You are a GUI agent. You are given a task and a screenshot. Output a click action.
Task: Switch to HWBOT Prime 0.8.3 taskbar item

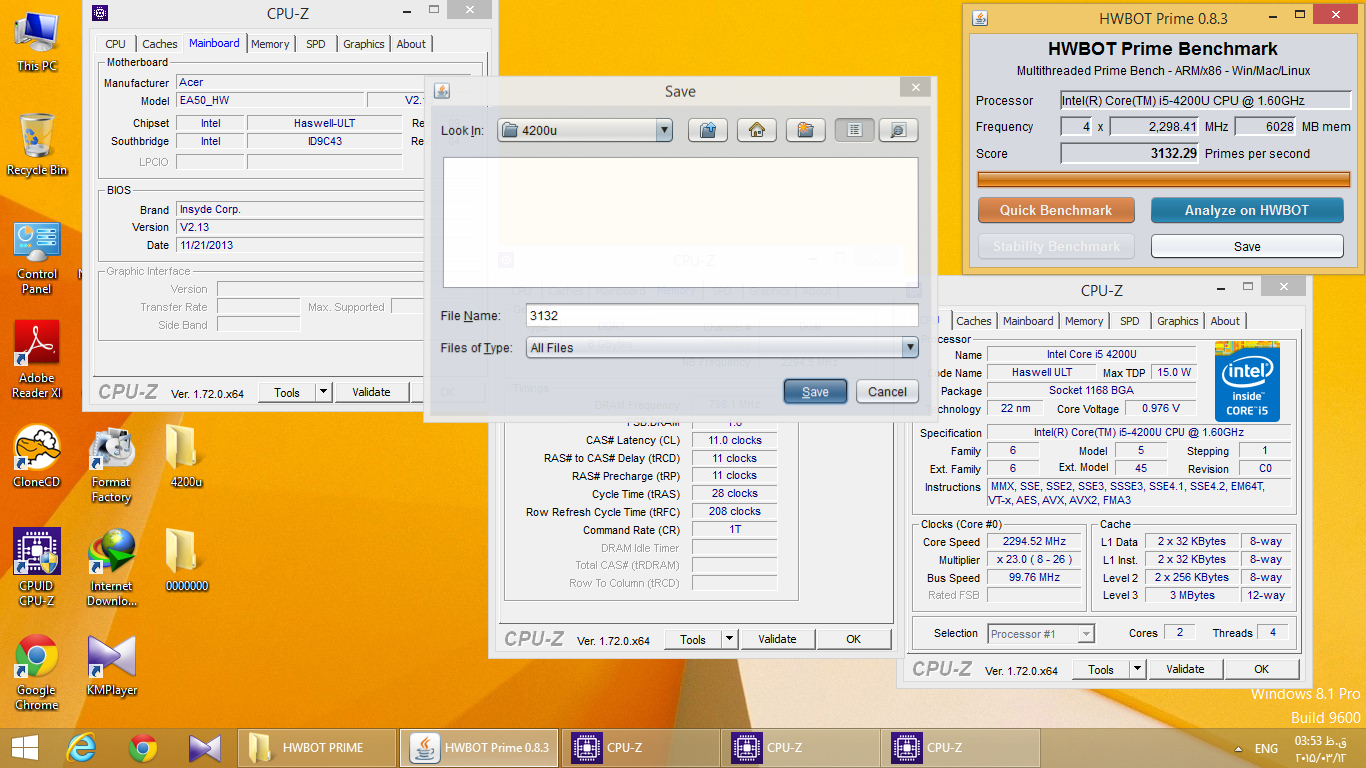click(478, 747)
